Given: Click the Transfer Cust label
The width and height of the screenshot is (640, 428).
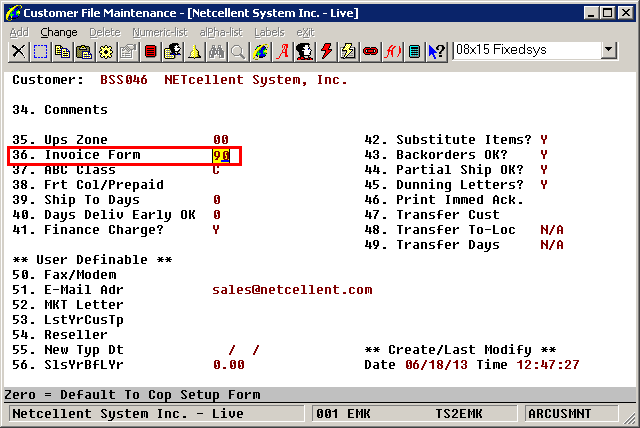Looking at the screenshot, I should pos(448,215).
